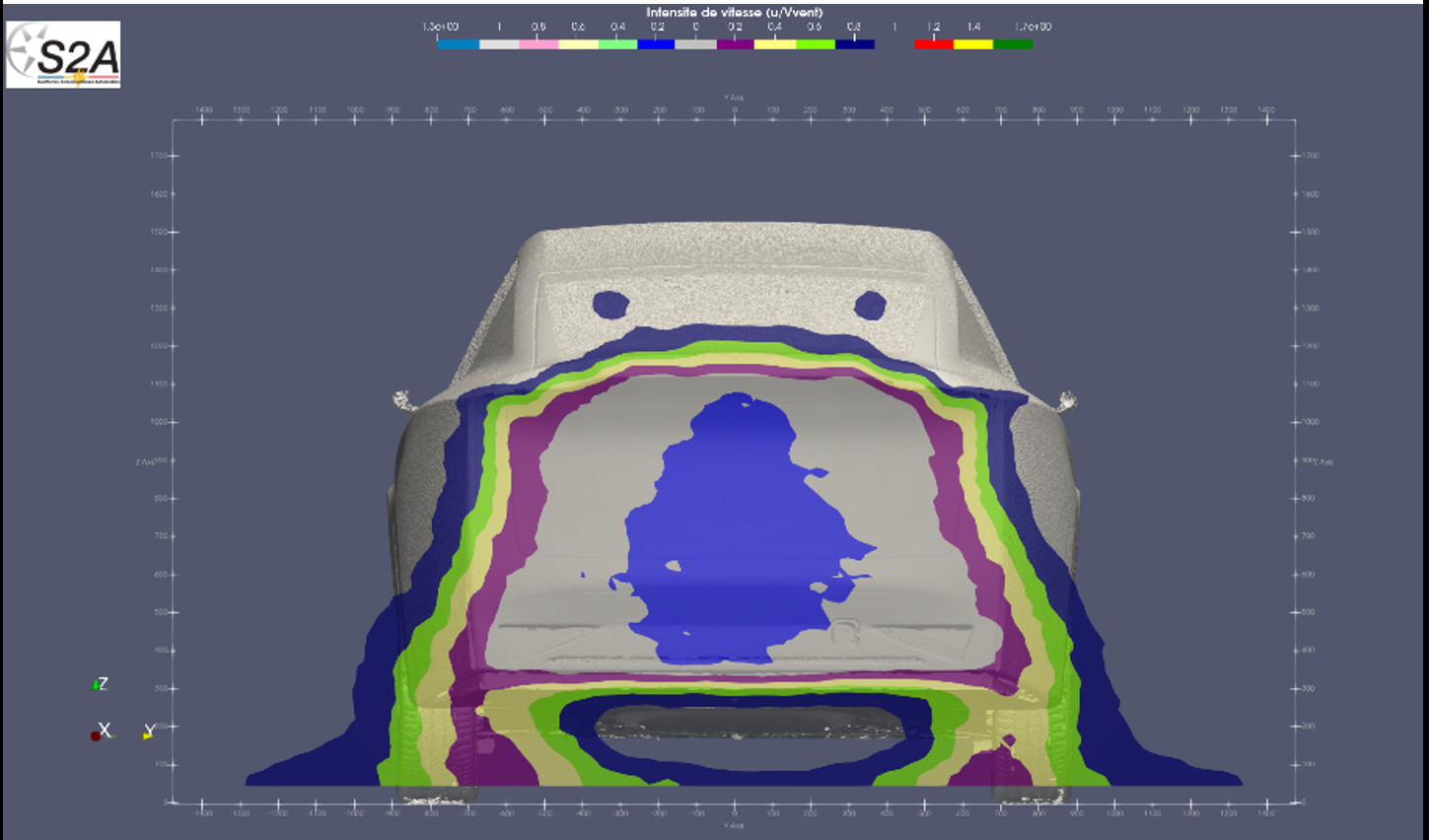Click the dark red X axis marker
The width and height of the screenshot is (1429, 840).
(x=96, y=735)
